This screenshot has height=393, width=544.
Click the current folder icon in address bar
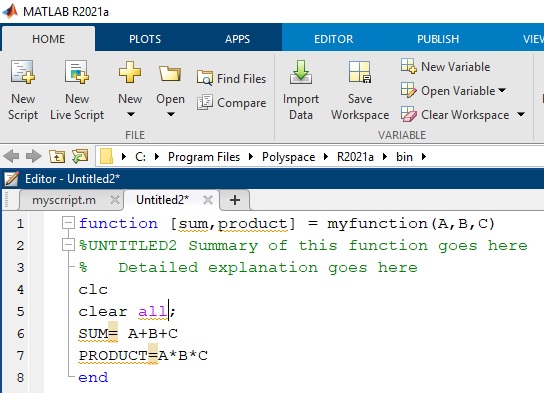pyautogui.click(x=107, y=156)
